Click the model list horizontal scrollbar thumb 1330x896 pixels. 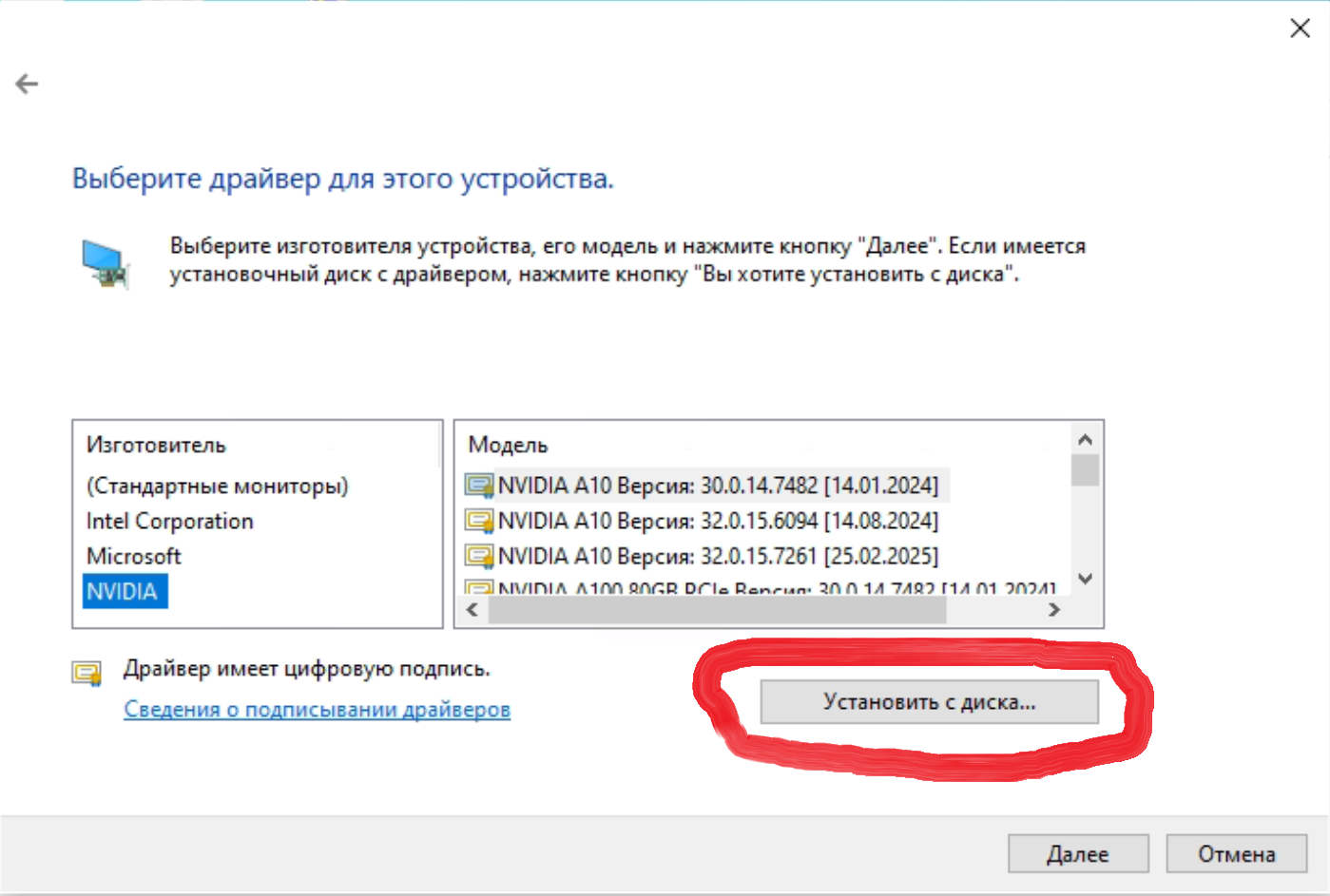(x=718, y=610)
